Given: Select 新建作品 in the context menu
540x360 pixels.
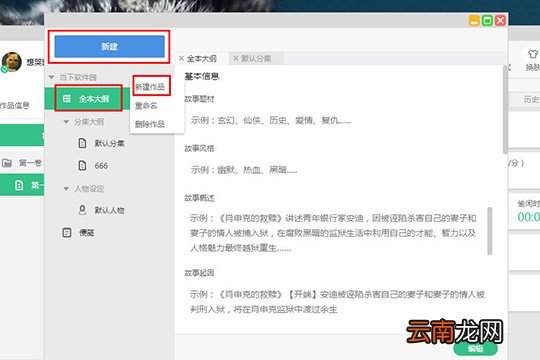Looking at the screenshot, I should pos(150,87).
